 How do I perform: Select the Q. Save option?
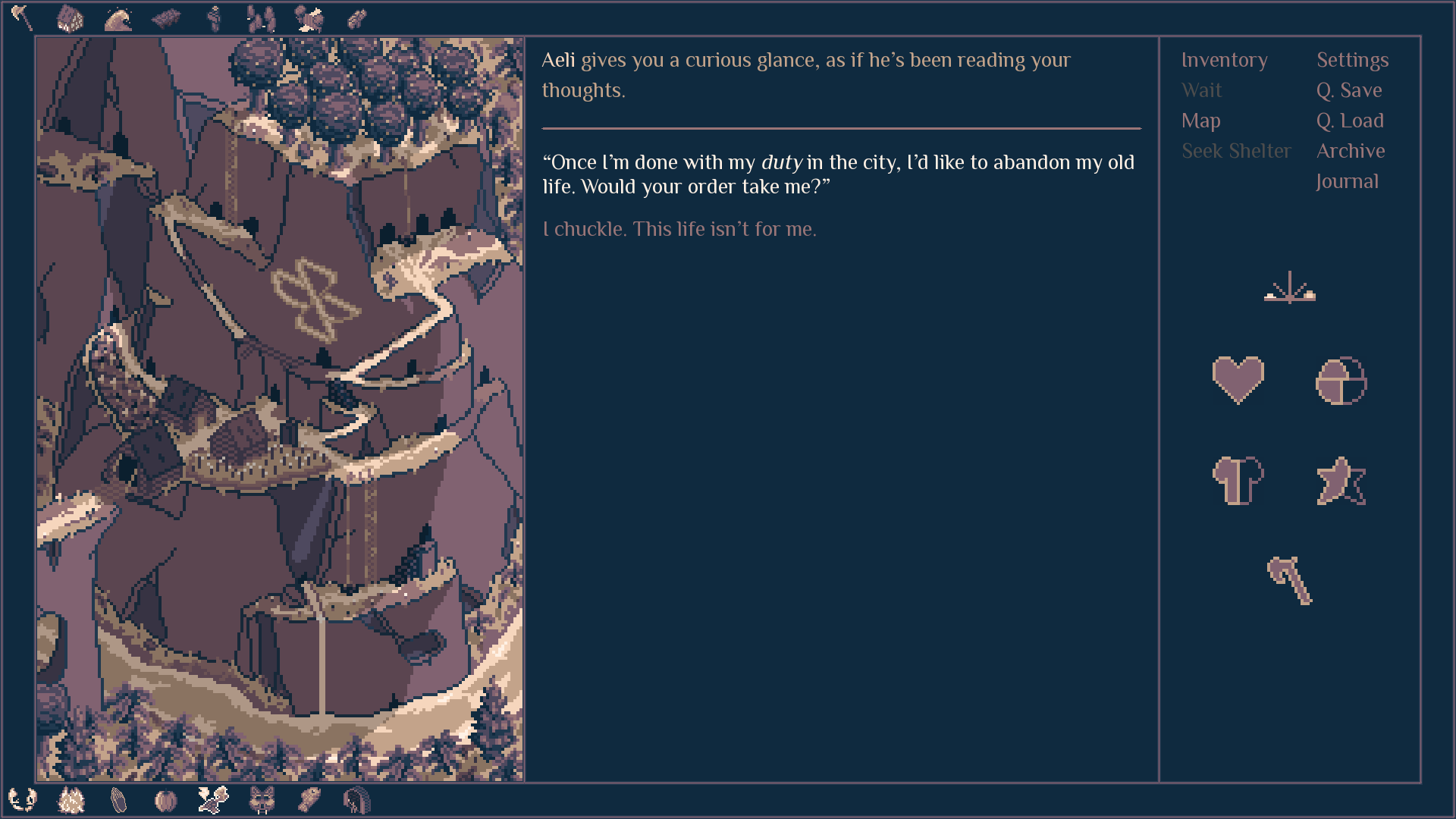tap(1350, 89)
